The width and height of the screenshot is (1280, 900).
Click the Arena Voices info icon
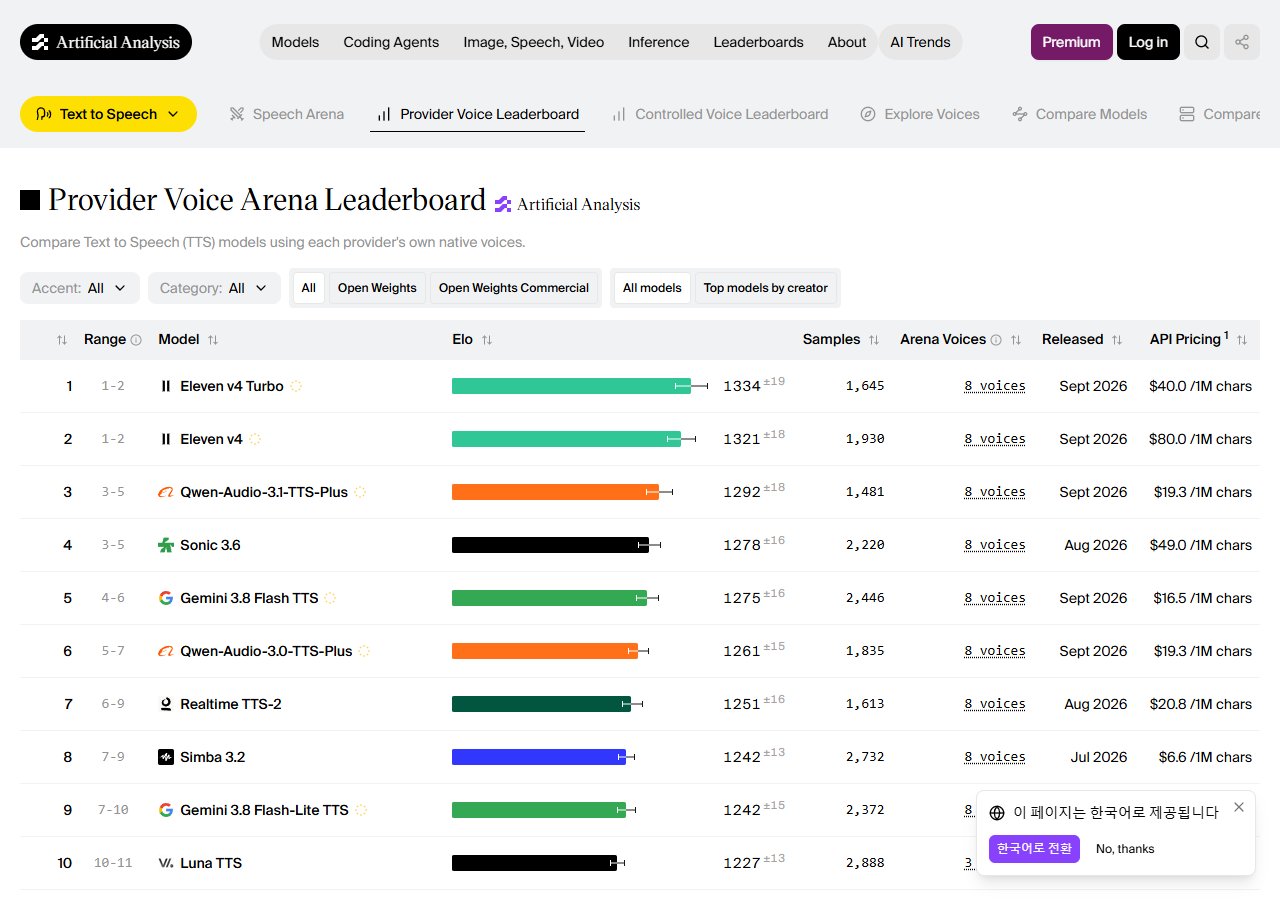pyautogui.click(x=996, y=340)
